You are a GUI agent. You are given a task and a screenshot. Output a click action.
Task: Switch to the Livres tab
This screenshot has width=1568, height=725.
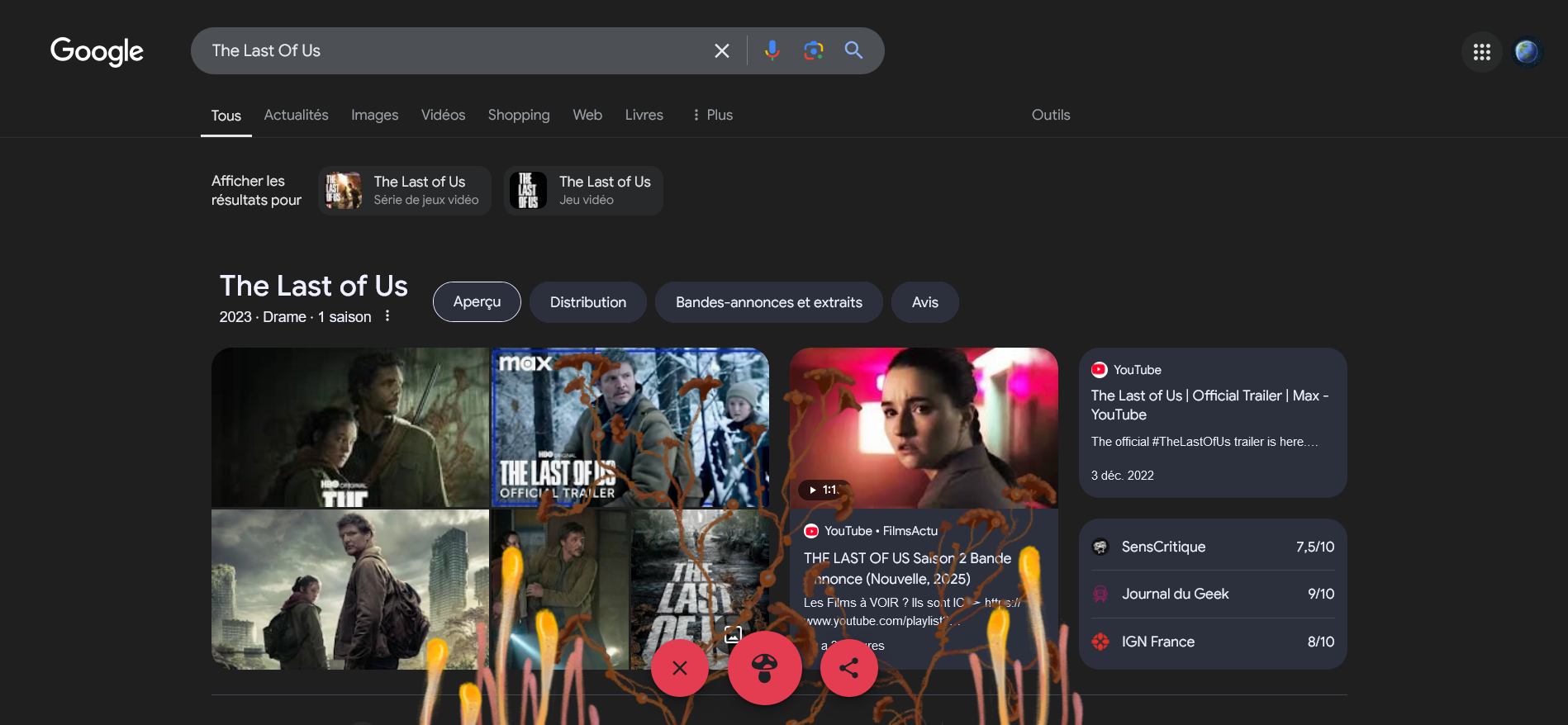(644, 115)
